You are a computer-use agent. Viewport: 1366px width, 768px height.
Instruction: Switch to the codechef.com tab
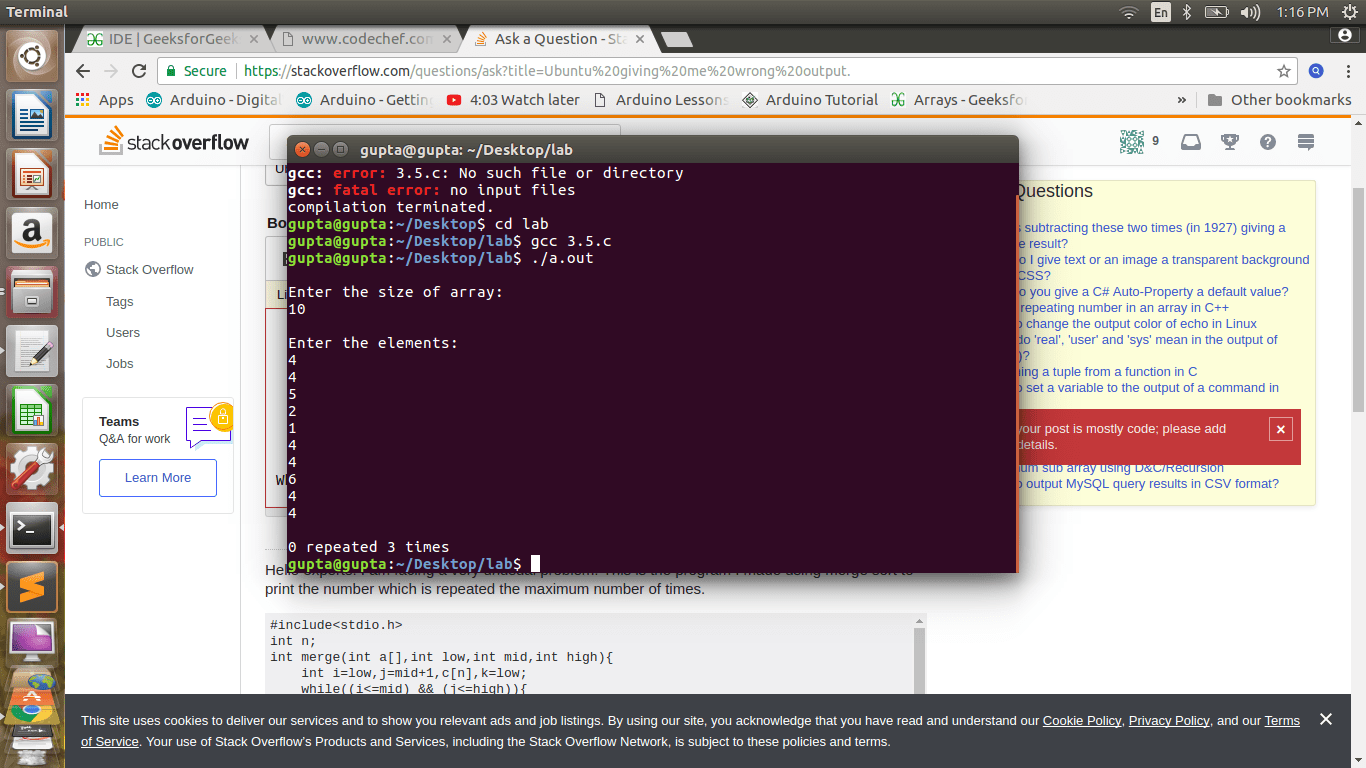click(370, 39)
